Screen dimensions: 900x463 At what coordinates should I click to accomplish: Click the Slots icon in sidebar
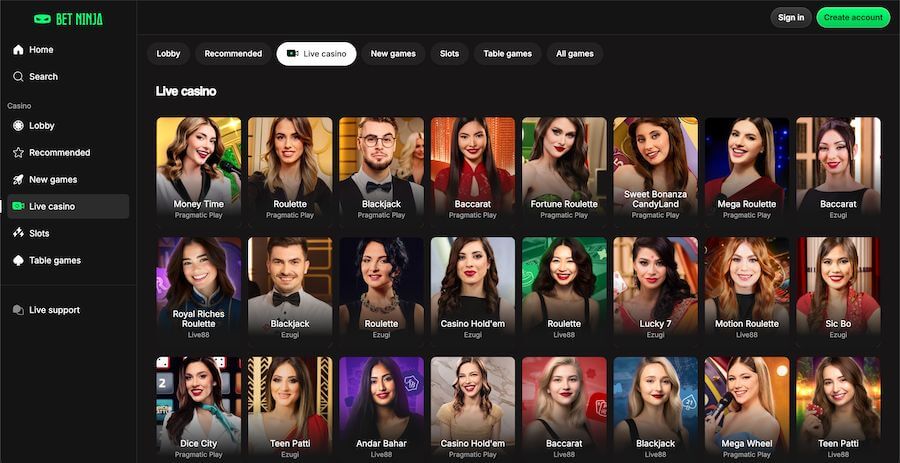click(18, 234)
